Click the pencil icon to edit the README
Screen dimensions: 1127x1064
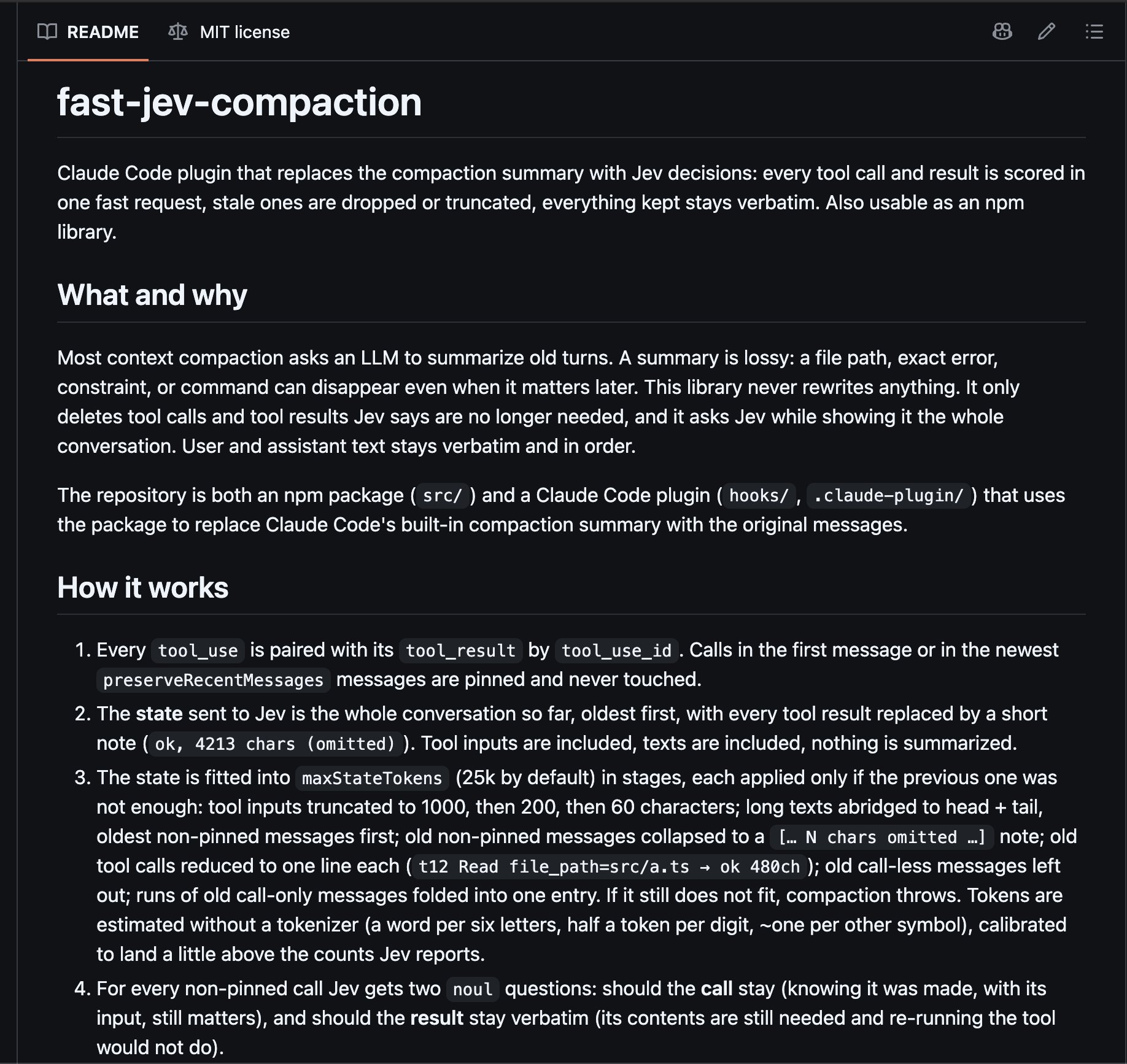(x=1047, y=31)
